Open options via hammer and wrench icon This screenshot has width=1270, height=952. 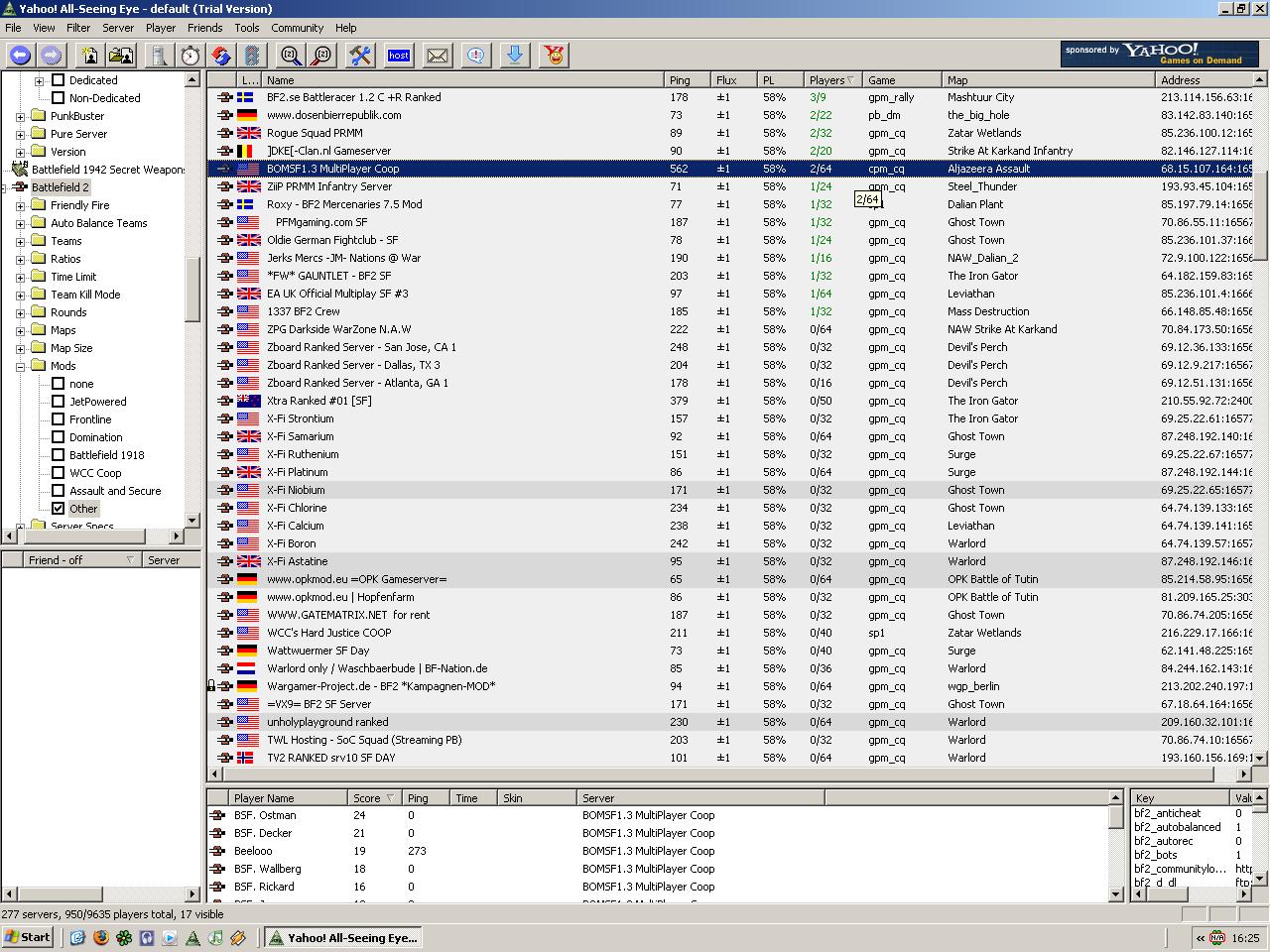coord(360,56)
